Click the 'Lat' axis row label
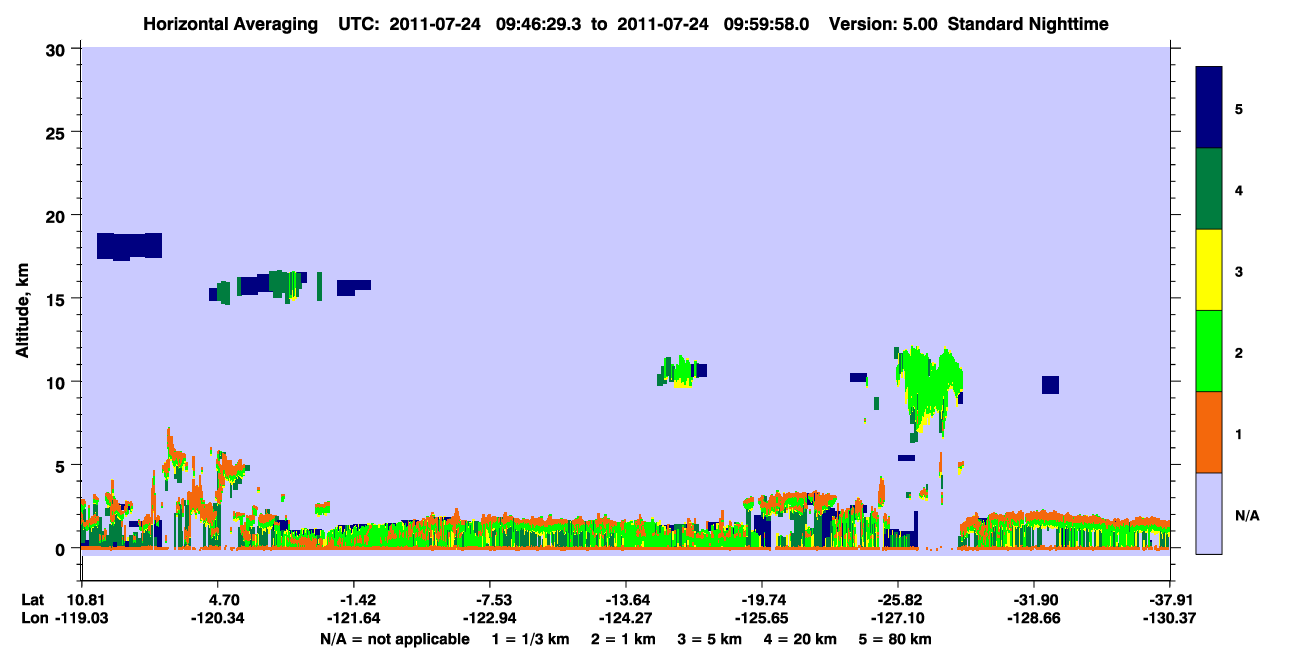 click(x=33, y=600)
